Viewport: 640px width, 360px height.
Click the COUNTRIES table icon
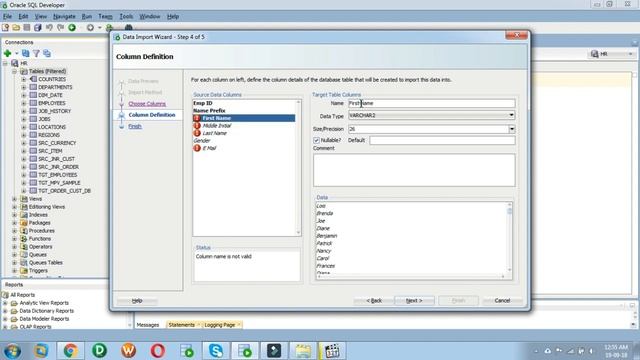coord(33,79)
